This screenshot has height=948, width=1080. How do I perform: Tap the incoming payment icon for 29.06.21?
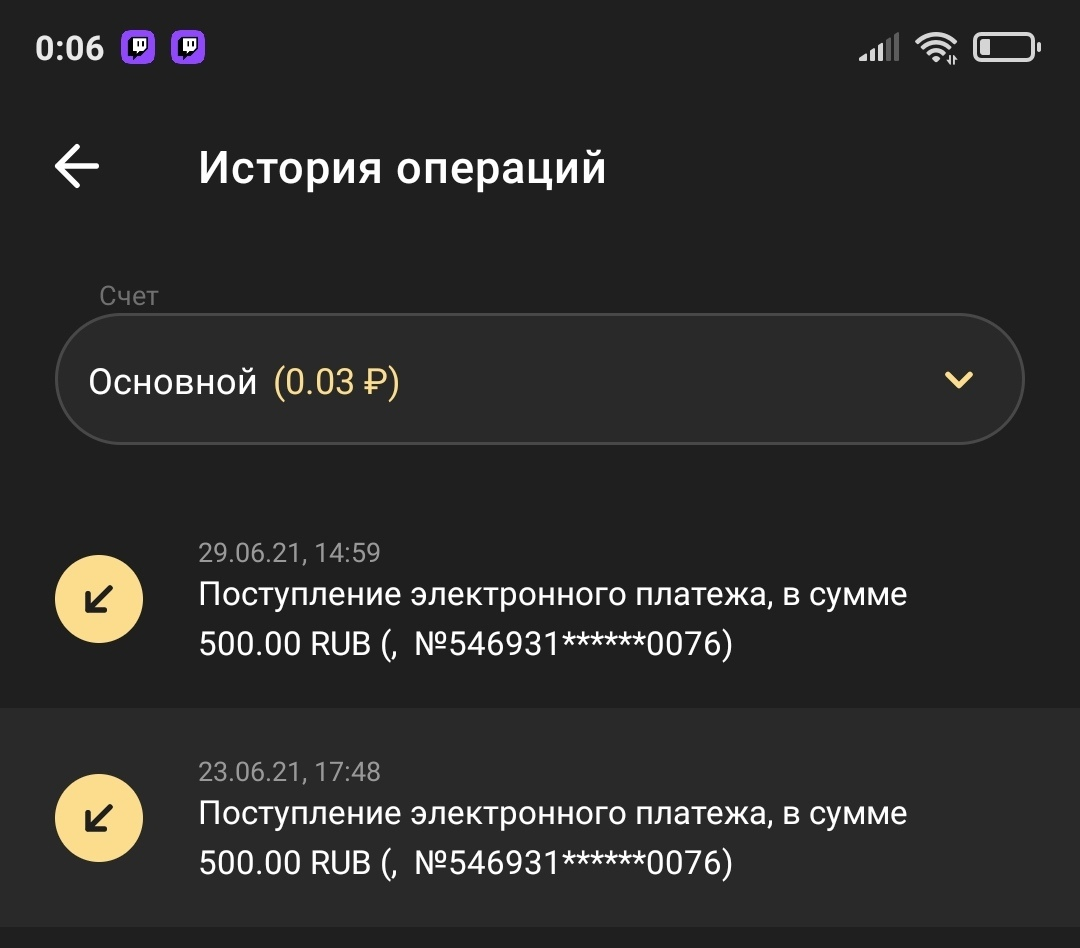[x=98, y=598]
